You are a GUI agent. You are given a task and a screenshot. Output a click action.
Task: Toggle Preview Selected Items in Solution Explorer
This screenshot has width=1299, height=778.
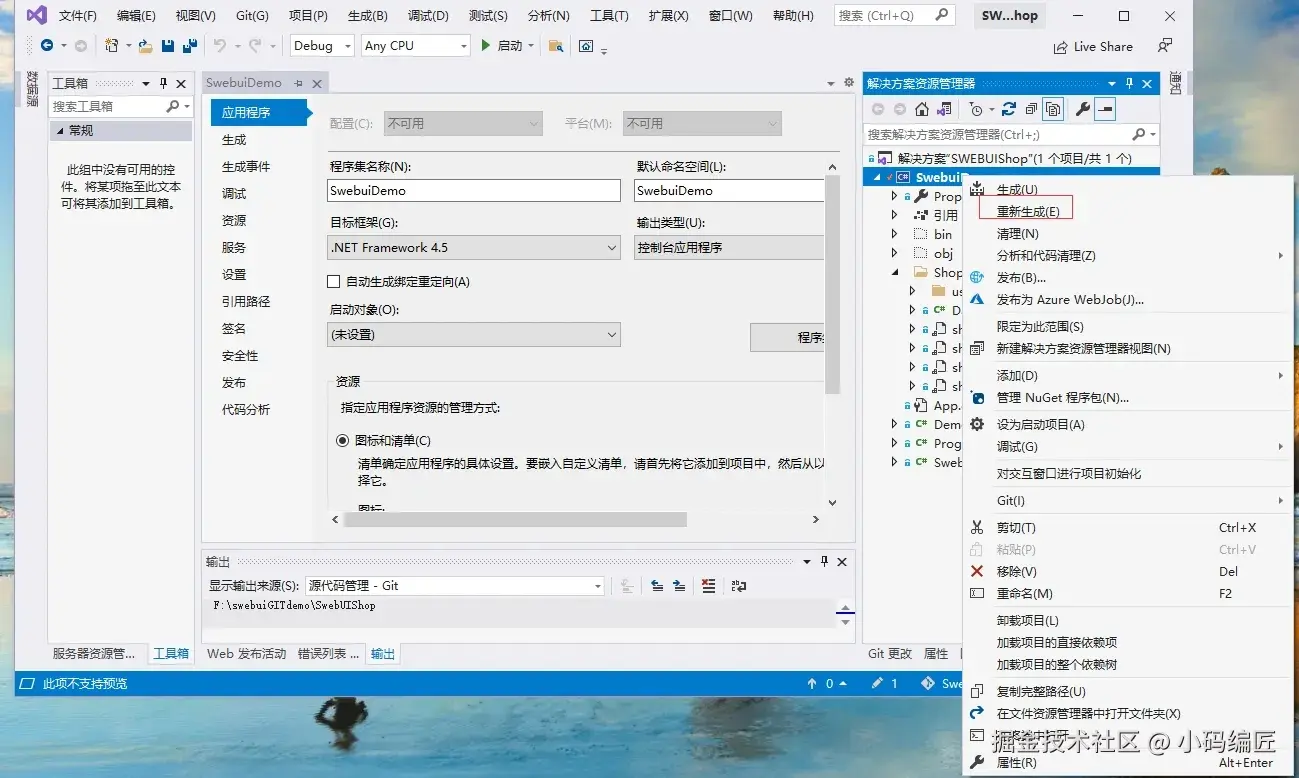click(x=1105, y=109)
